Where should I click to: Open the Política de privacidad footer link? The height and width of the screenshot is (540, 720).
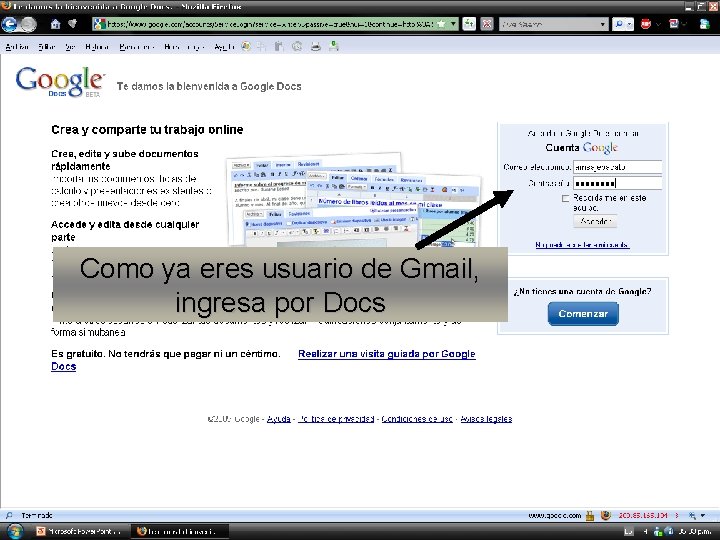tap(336, 419)
